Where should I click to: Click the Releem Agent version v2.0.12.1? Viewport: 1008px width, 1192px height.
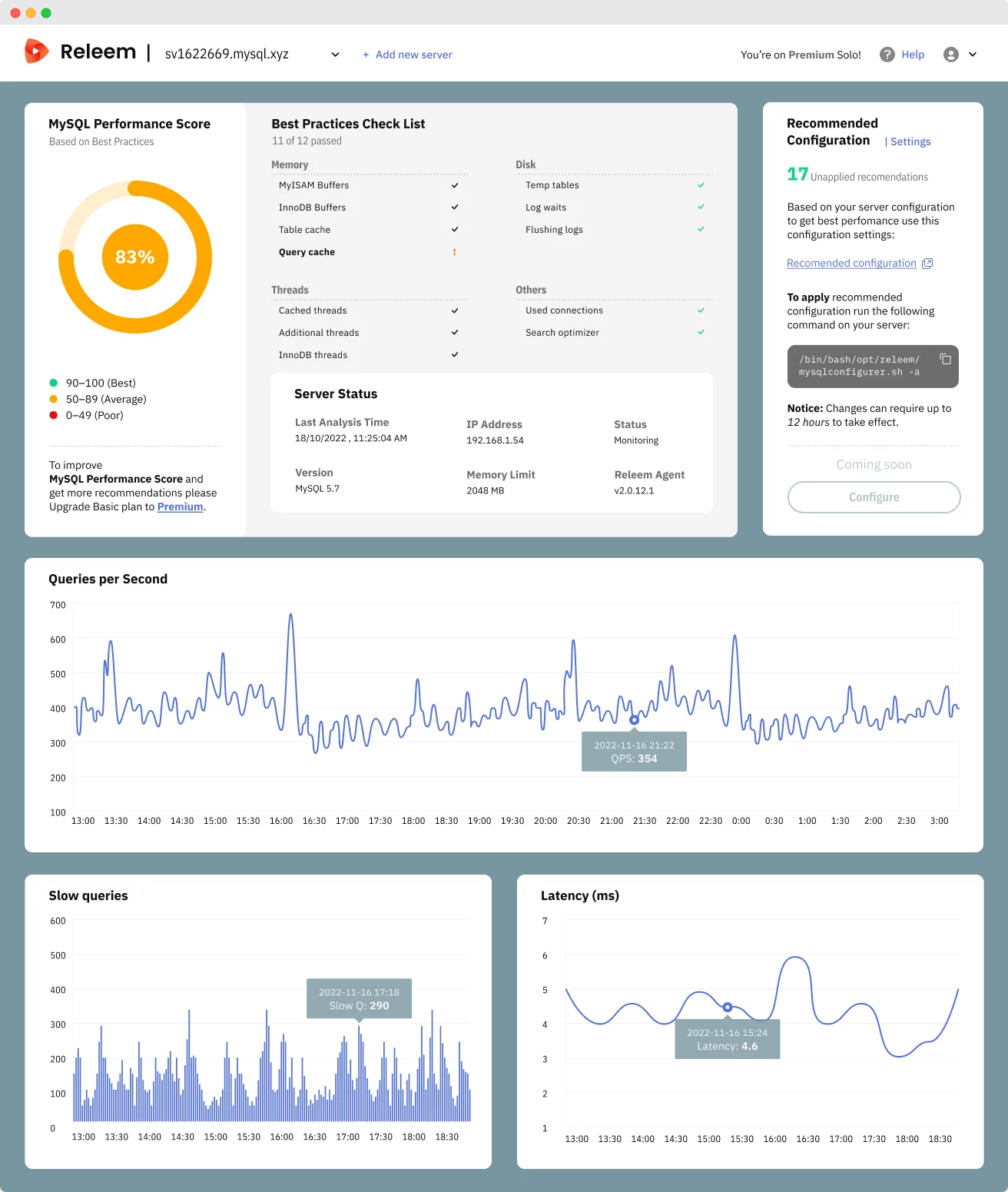tap(634, 490)
